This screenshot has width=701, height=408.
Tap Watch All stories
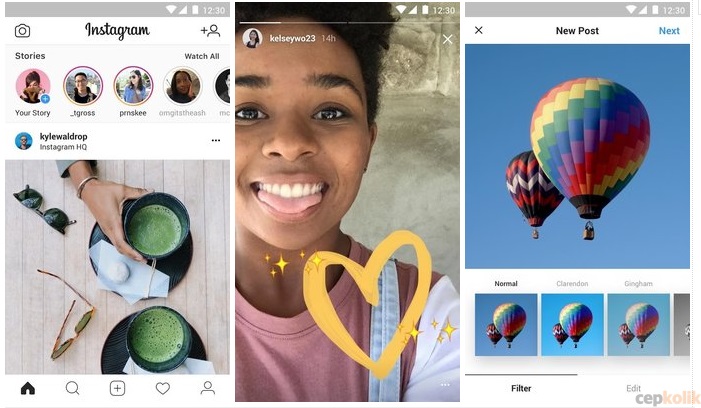point(202,56)
